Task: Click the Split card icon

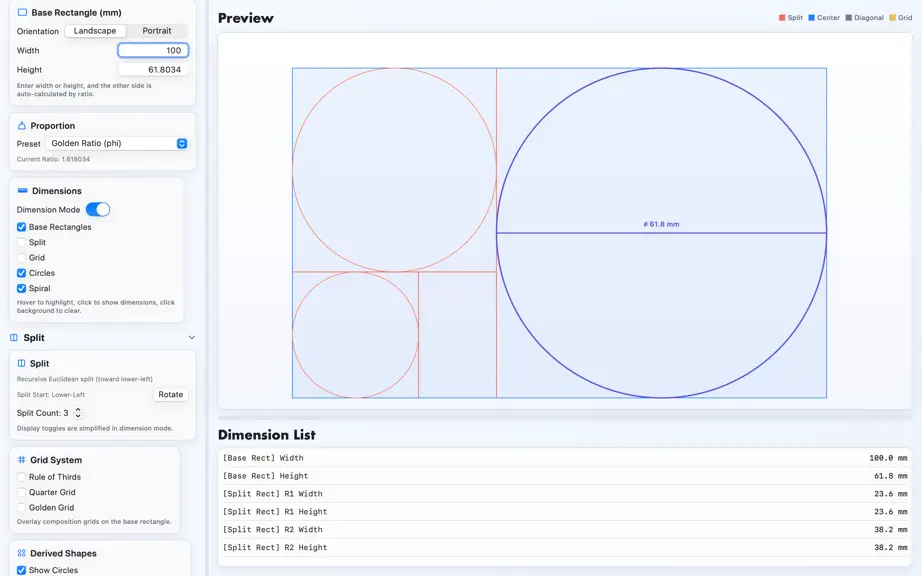Action: (22, 363)
